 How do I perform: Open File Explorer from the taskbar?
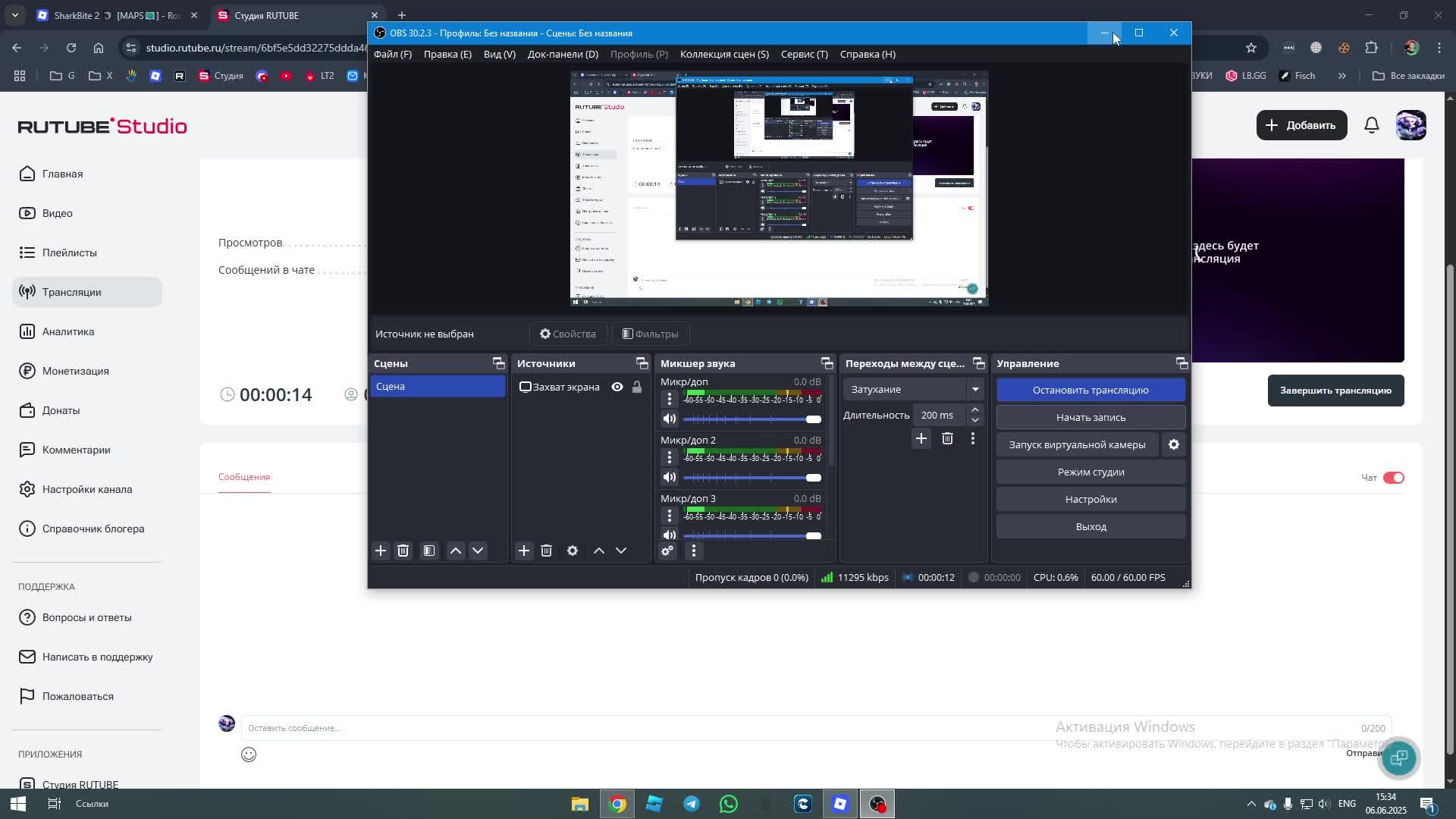point(580,804)
